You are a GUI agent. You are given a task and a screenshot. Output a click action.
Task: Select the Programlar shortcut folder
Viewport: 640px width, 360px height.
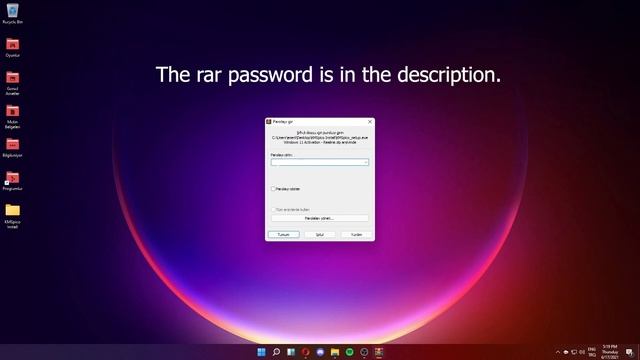tap(13, 181)
